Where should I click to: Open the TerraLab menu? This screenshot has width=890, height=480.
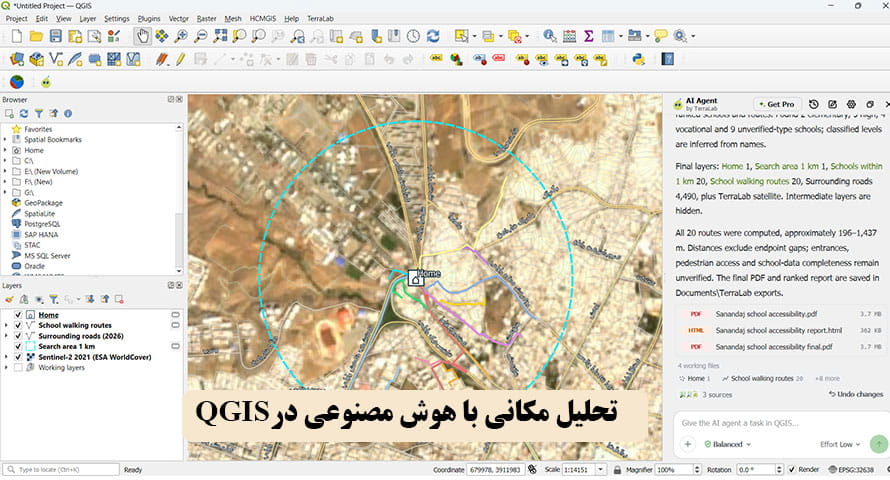pyautogui.click(x=320, y=19)
